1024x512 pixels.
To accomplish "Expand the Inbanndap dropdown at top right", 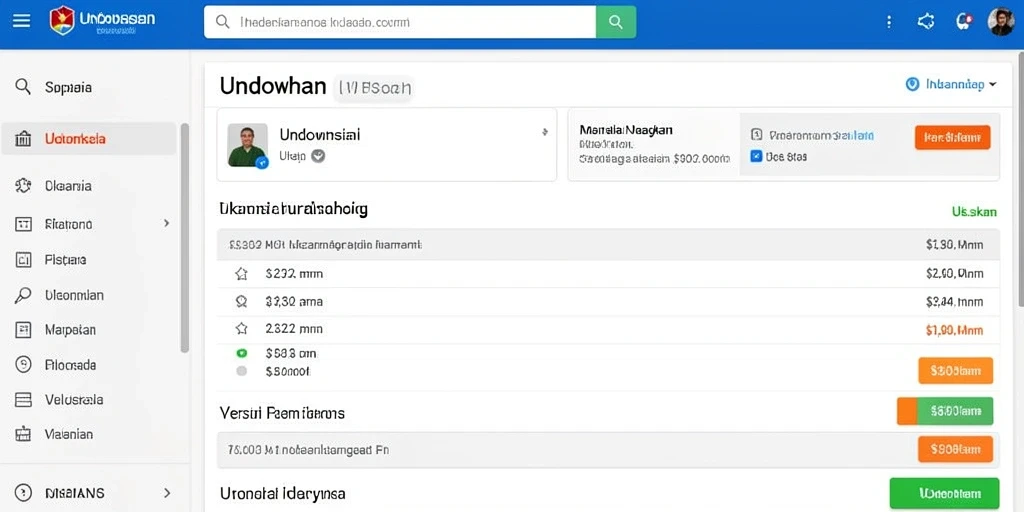I will click(952, 84).
